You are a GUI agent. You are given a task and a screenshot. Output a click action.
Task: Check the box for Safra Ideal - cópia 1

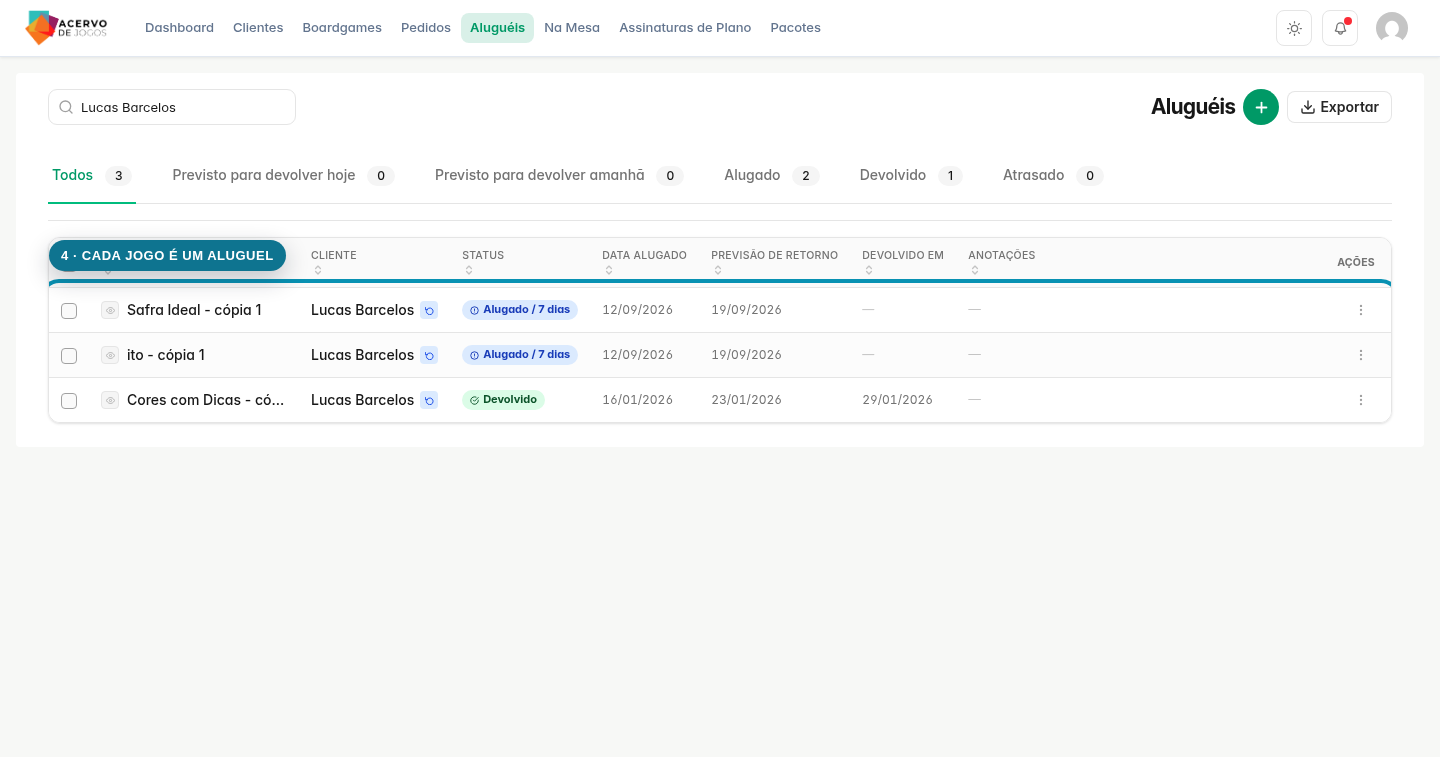pos(69,311)
